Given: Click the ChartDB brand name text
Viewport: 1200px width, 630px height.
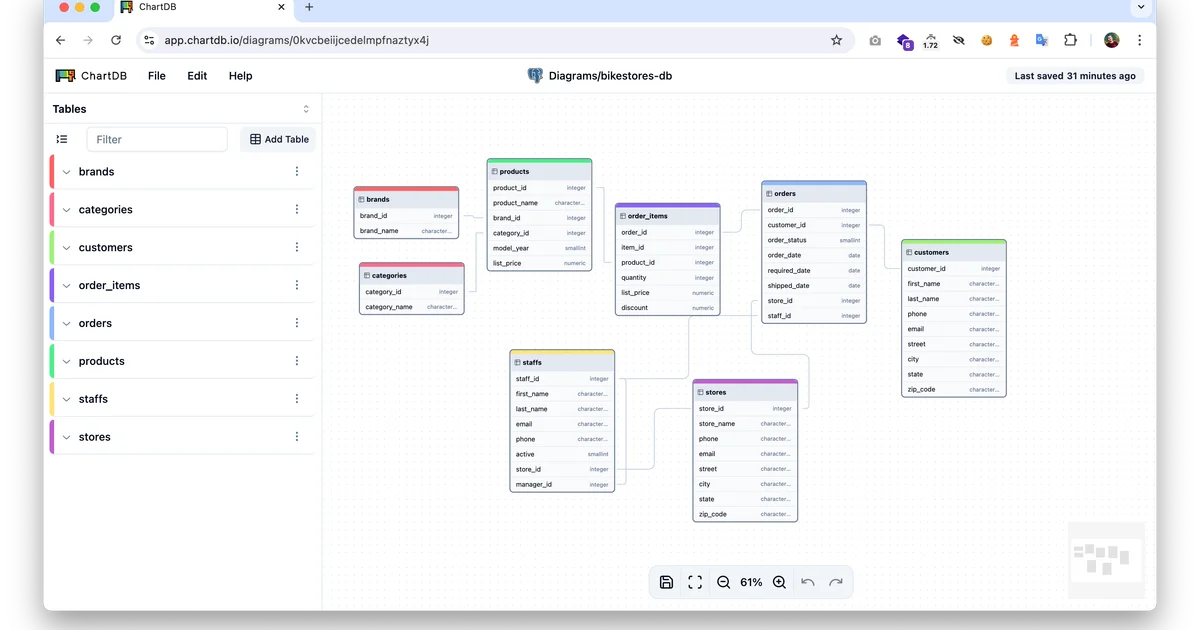Looking at the screenshot, I should coord(104,76).
